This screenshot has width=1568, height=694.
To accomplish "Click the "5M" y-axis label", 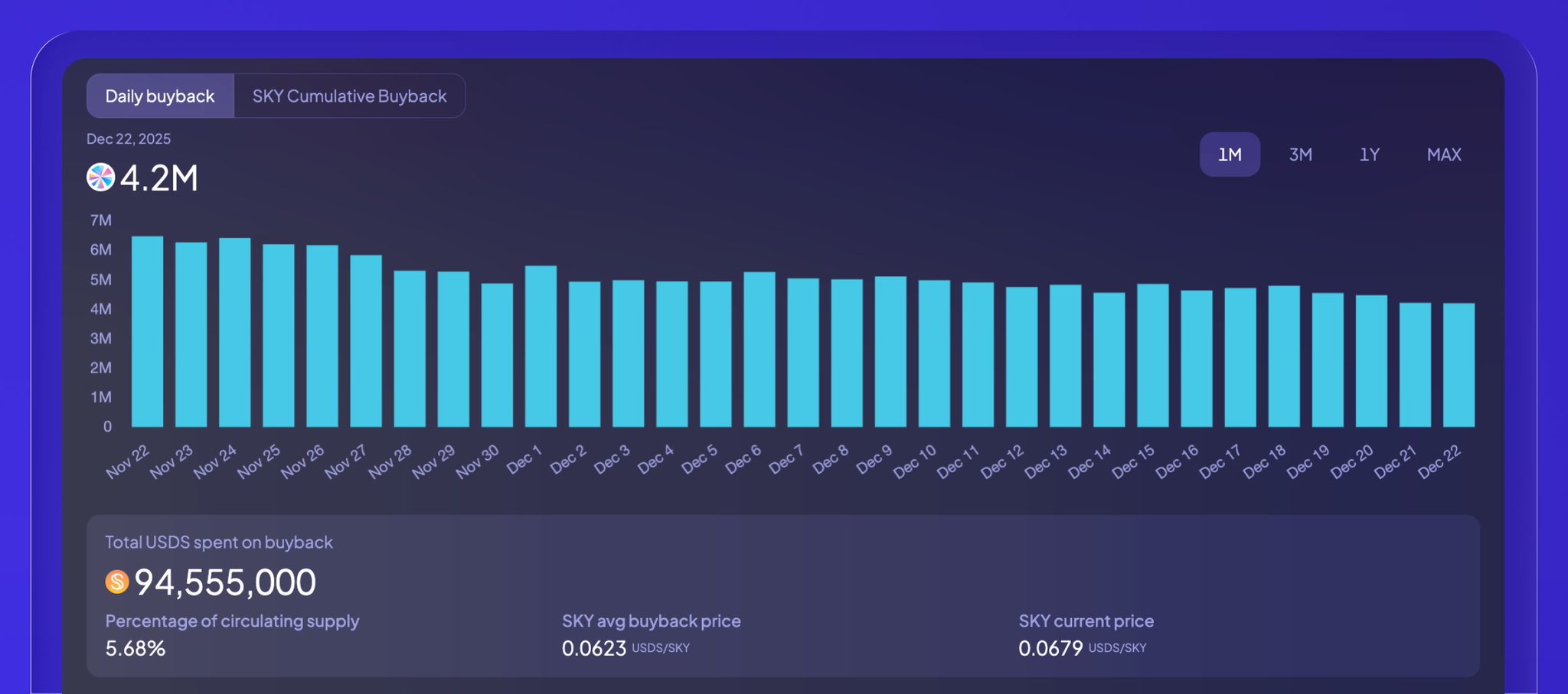I will point(101,279).
